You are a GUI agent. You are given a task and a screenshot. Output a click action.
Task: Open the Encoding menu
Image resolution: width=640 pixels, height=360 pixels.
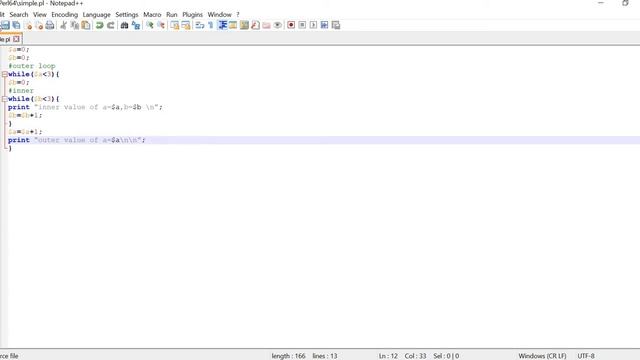click(x=64, y=15)
